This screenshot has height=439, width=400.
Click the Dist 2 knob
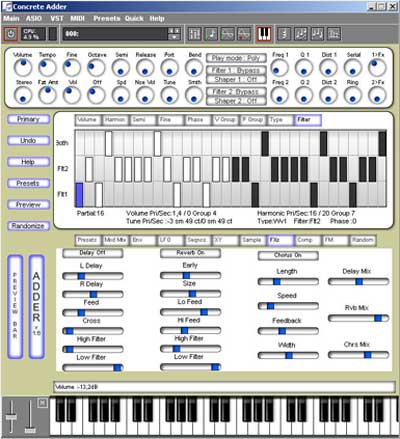(x=328, y=95)
